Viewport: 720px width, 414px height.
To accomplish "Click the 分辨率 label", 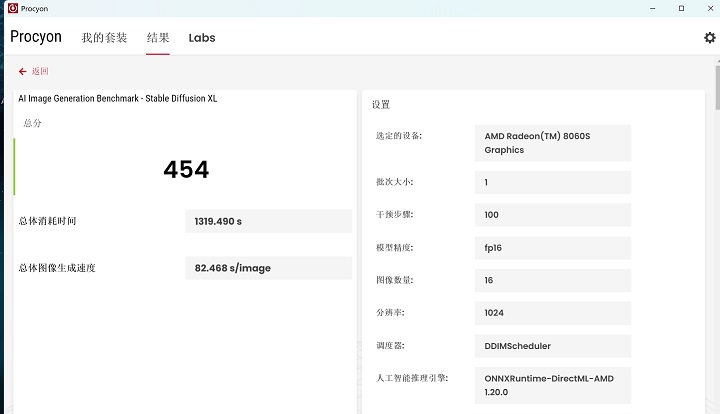I will (x=390, y=313).
